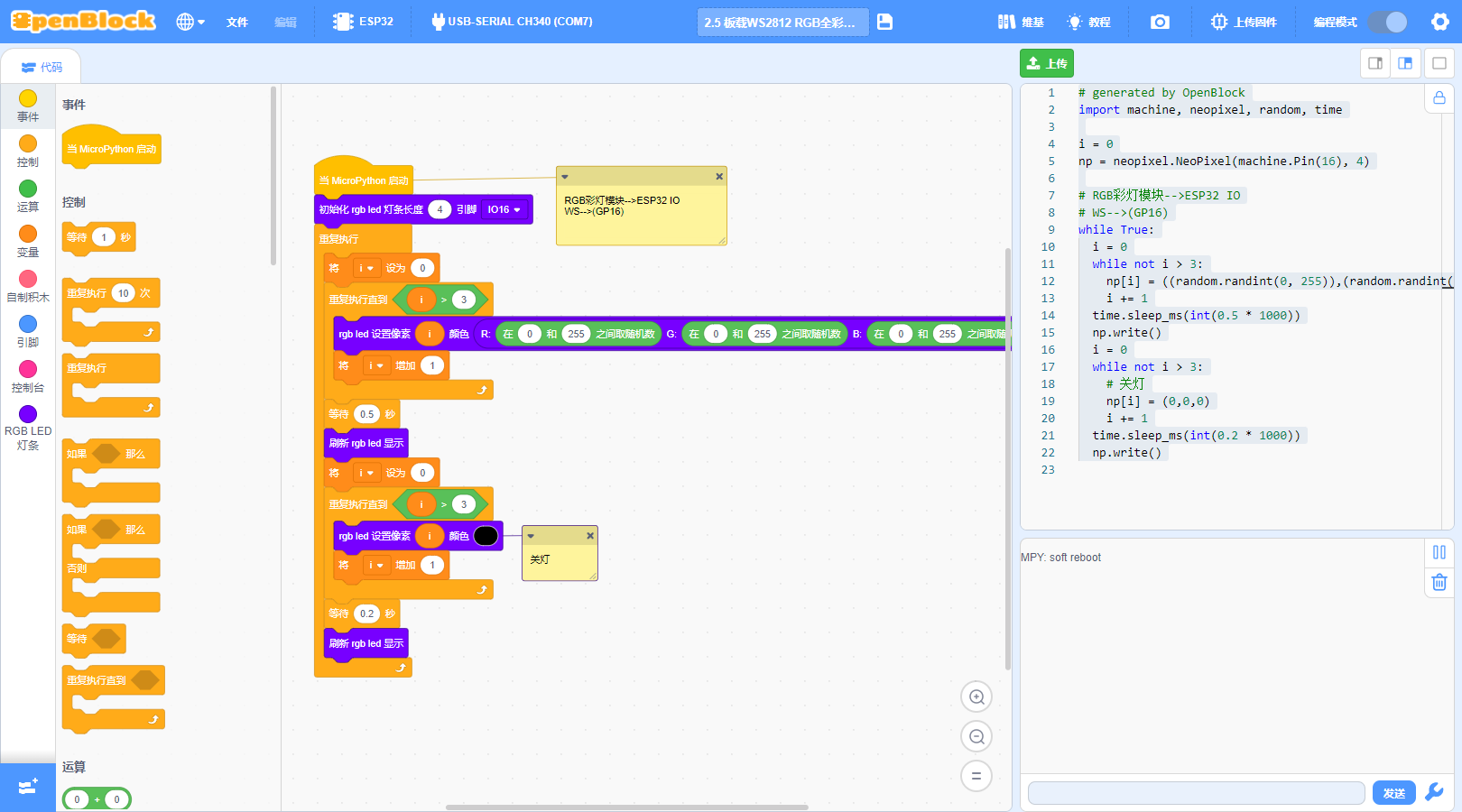Open the 文件 menu

point(237,22)
